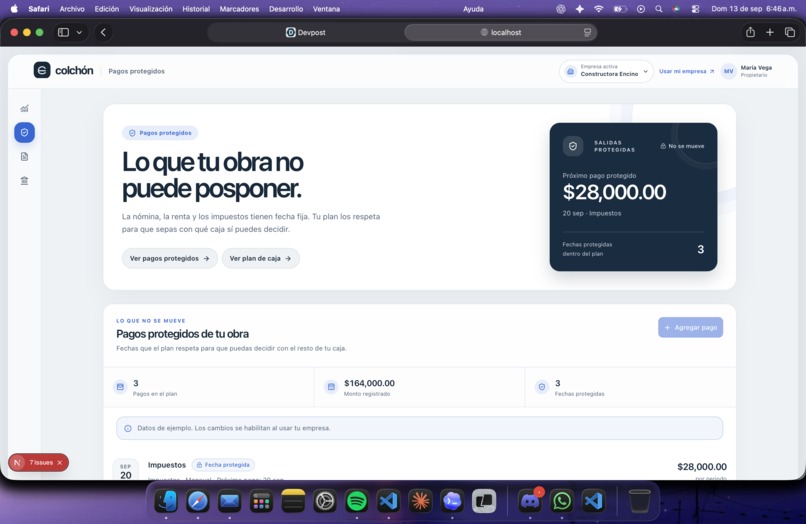This screenshot has height=524, width=806.
Task: Open the bank building sidebar icon
Action: (x=24, y=180)
